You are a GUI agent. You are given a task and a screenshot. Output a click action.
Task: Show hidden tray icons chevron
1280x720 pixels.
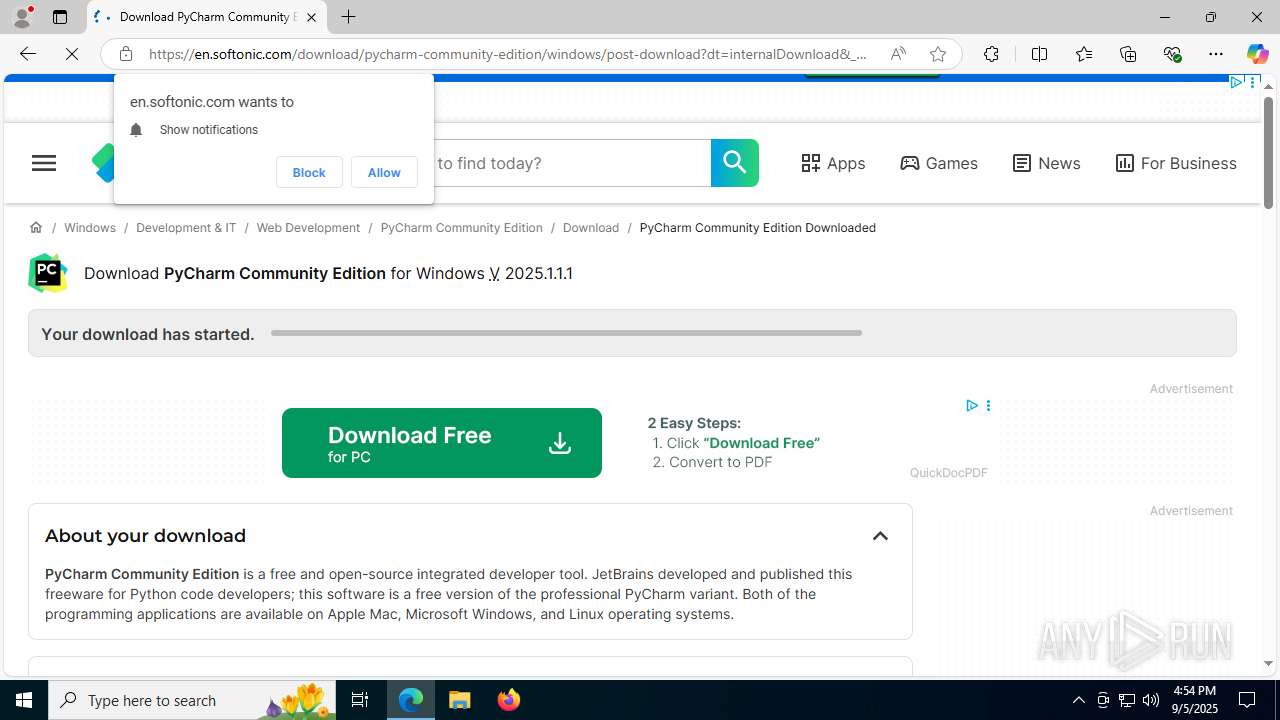[1078, 700]
